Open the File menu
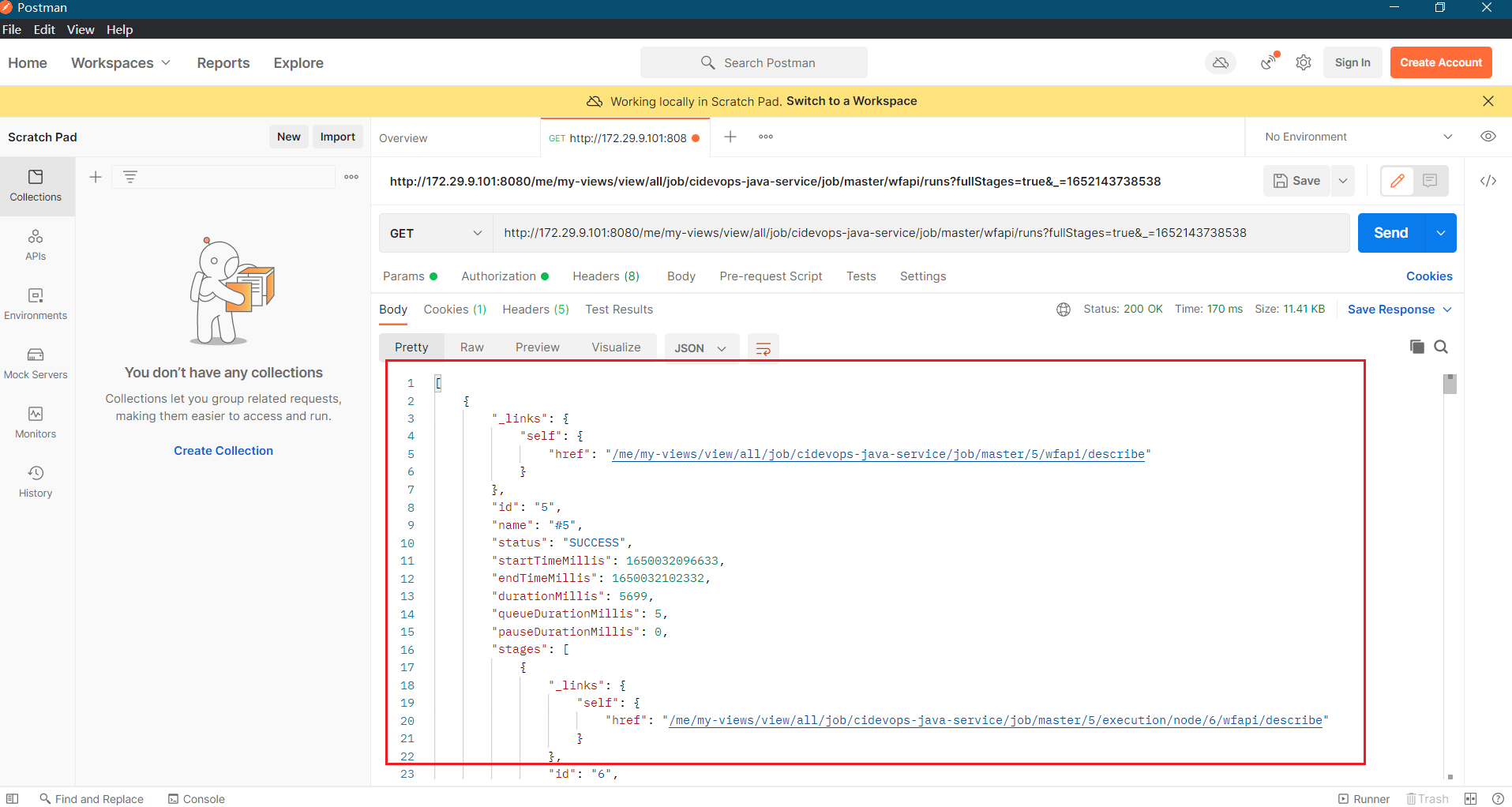Screen dimensions: 1512x807 (x=12, y=29)
